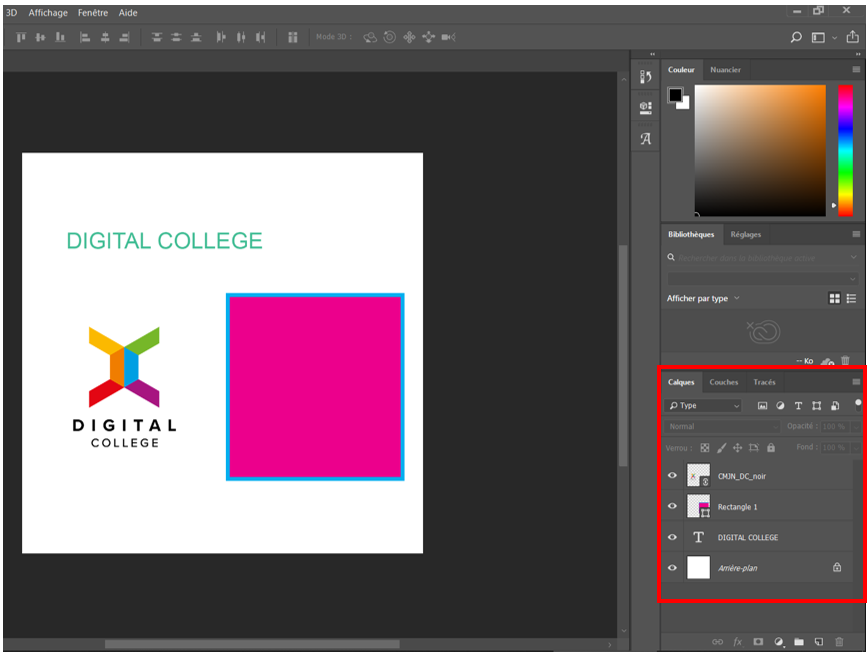Click the align bottom edges icon
Image resolution: width=867 pixels, height=659 pixels.
click(60, 37)
